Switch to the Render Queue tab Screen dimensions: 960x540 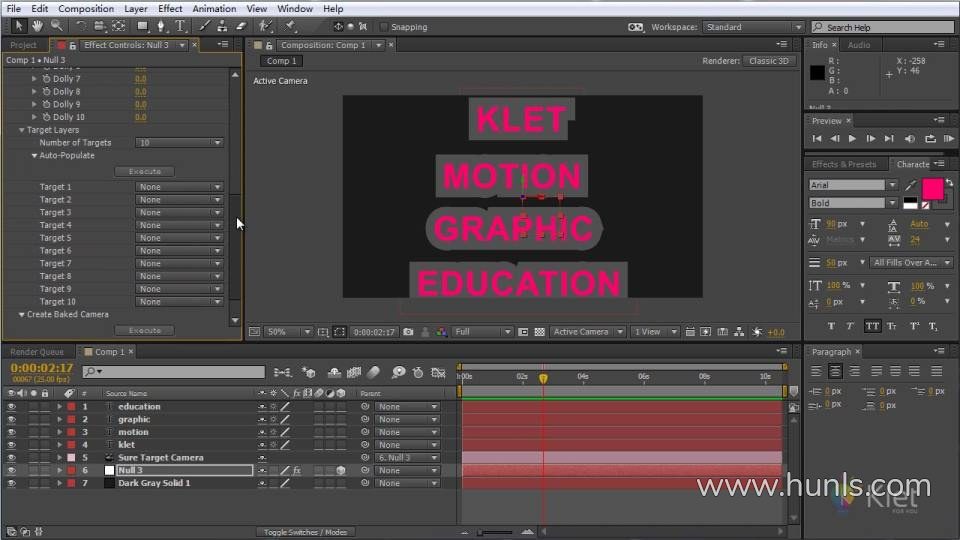(x=37, y=352)
